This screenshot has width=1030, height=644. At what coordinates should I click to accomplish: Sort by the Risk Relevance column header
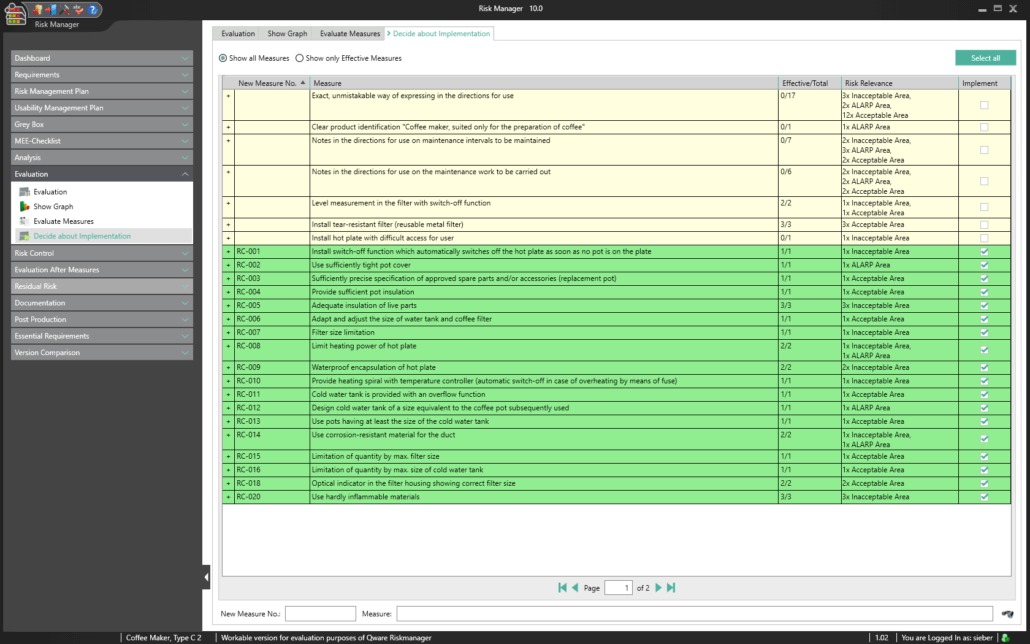pos(900,83)
